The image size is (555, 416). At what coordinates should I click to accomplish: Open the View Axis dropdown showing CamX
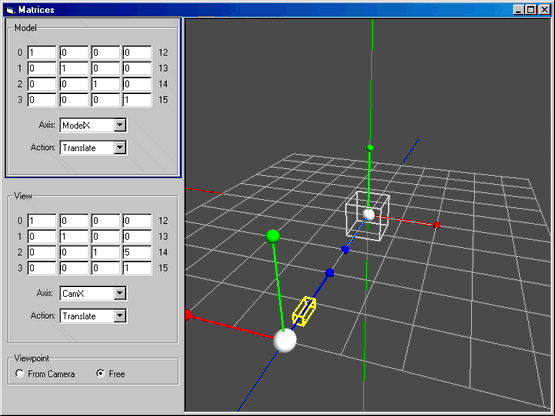120,293
